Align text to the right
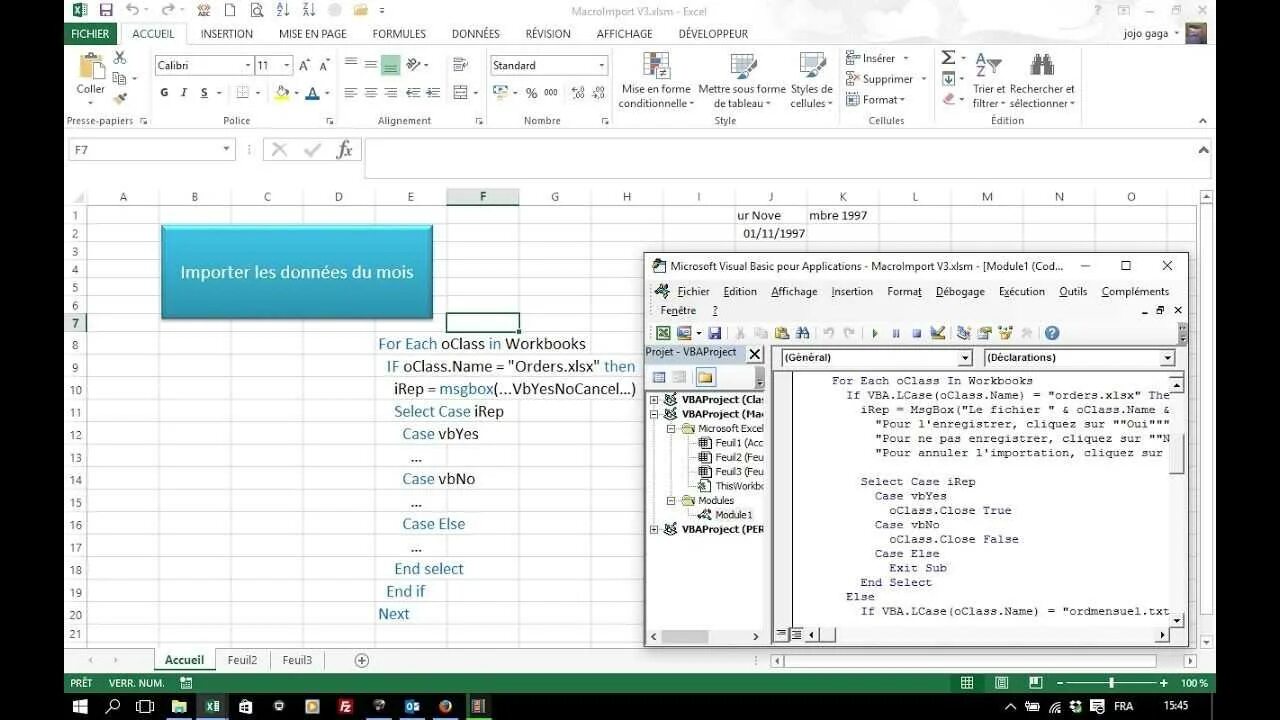The height and width of the screenshot is (720, 1280). 391,93
